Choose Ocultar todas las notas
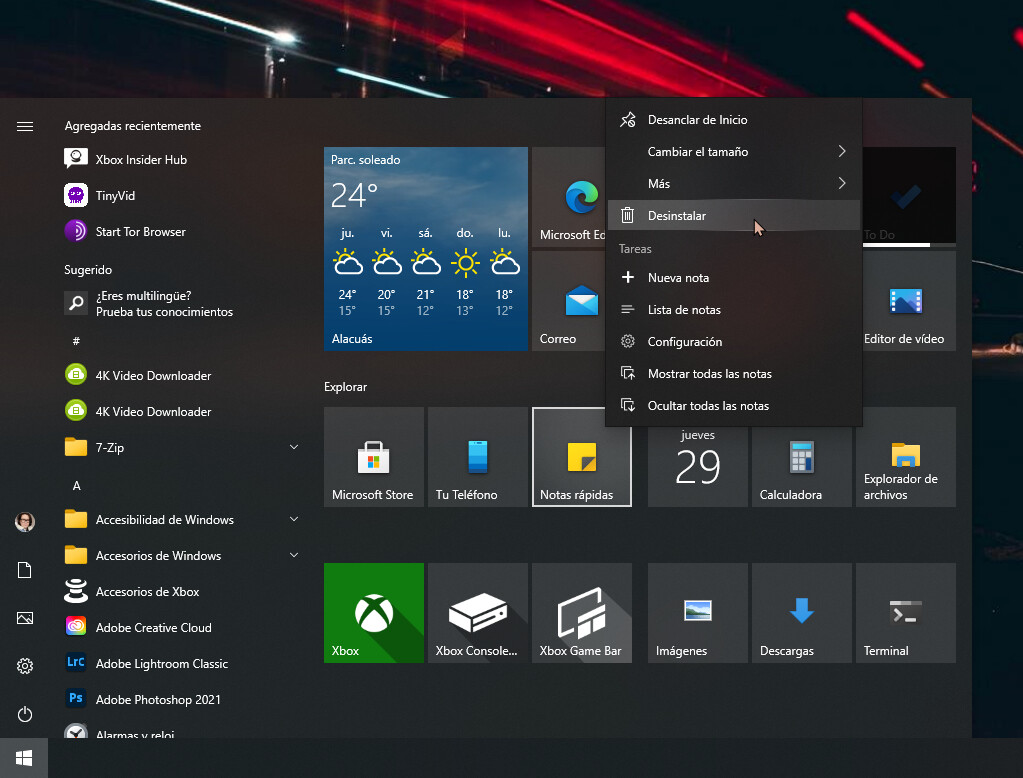Viewport: 1023px width, 778px height. point(734,405)
